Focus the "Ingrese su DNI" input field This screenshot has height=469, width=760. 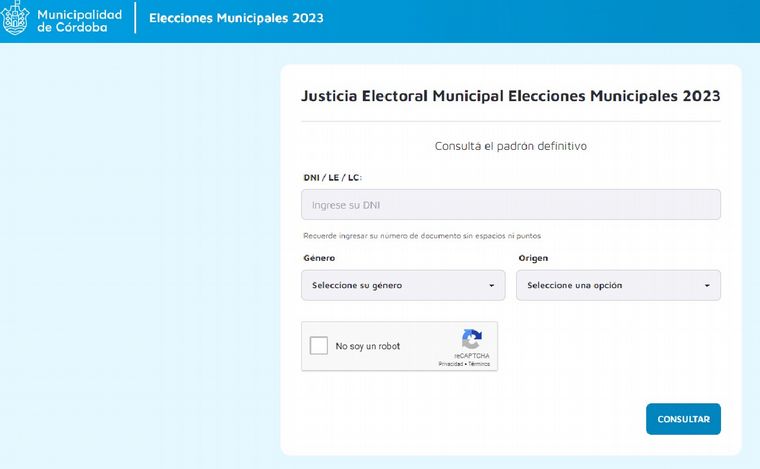(510, 205)
